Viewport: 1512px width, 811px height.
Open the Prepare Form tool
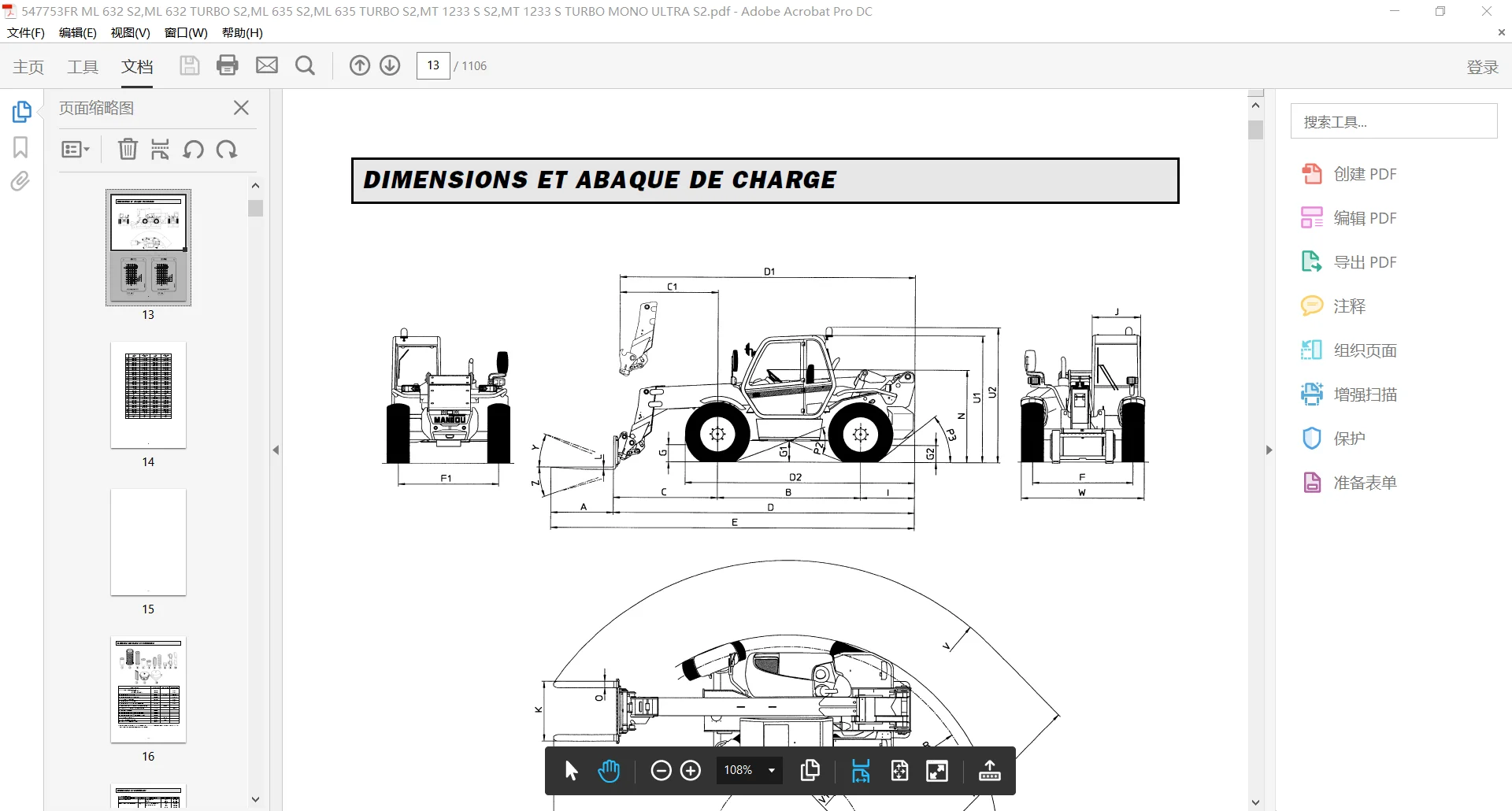coord(1348,483)
